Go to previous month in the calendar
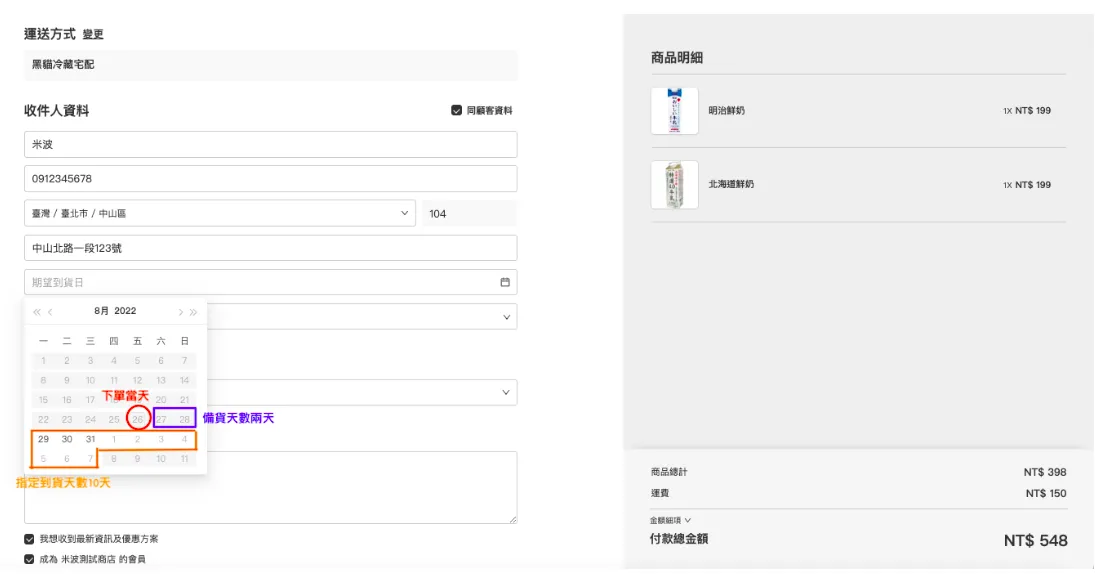1095x574 pixels. click(x=50, y=312)
